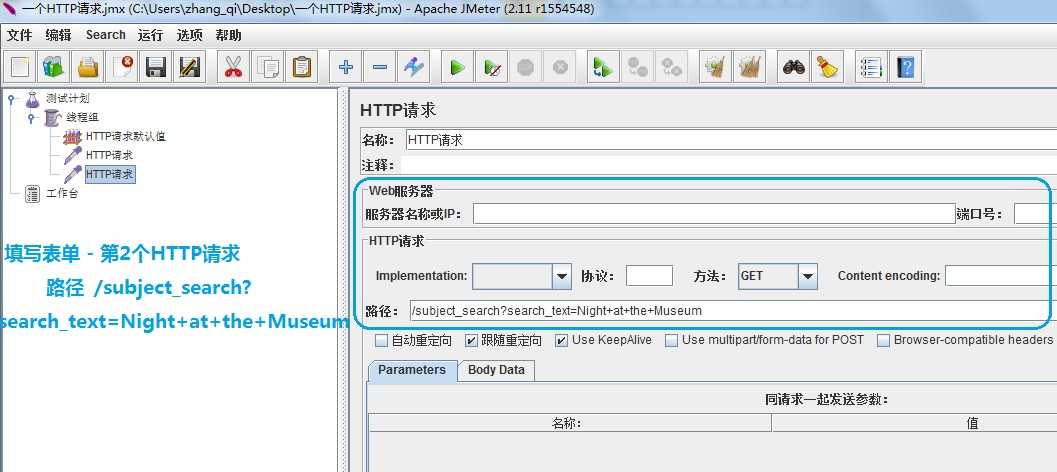The image size is (1057, 472).
Task: Reset search with the broom beside binoculars
Action: point(826,67)
